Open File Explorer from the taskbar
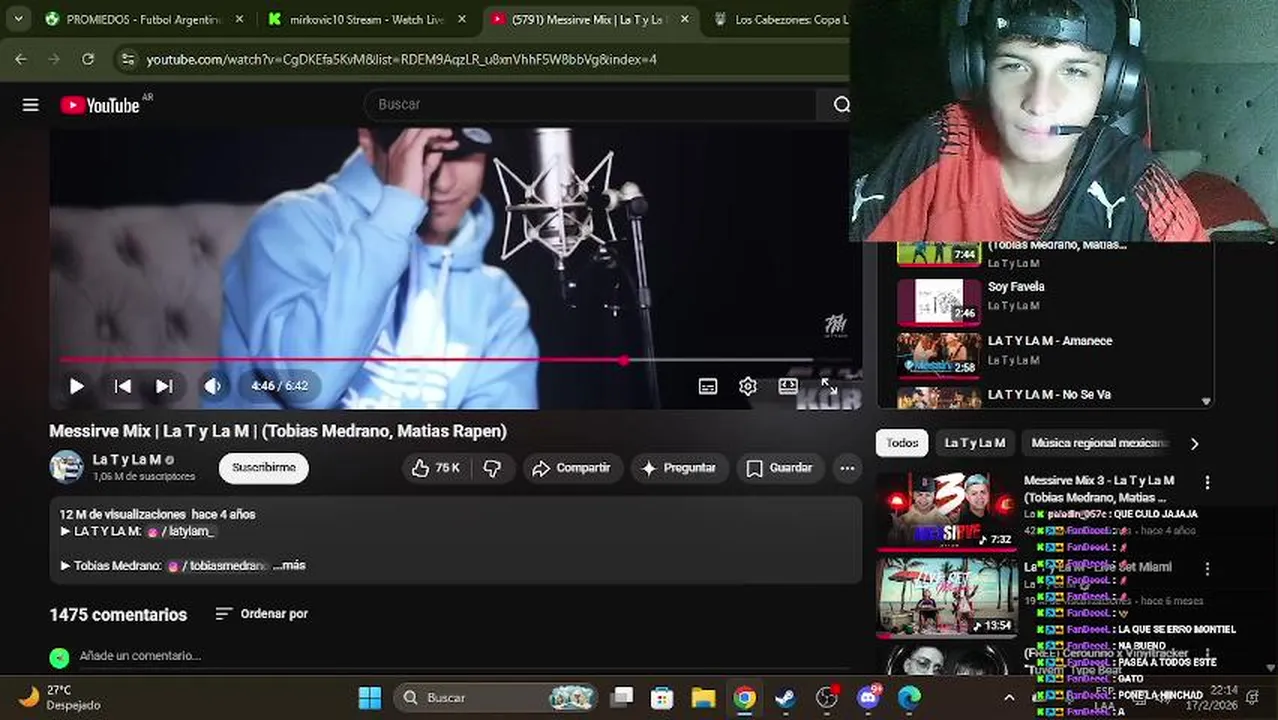The height and width of the screenshot is (720, 1278). pyautogui.click(x=703, y=697)
